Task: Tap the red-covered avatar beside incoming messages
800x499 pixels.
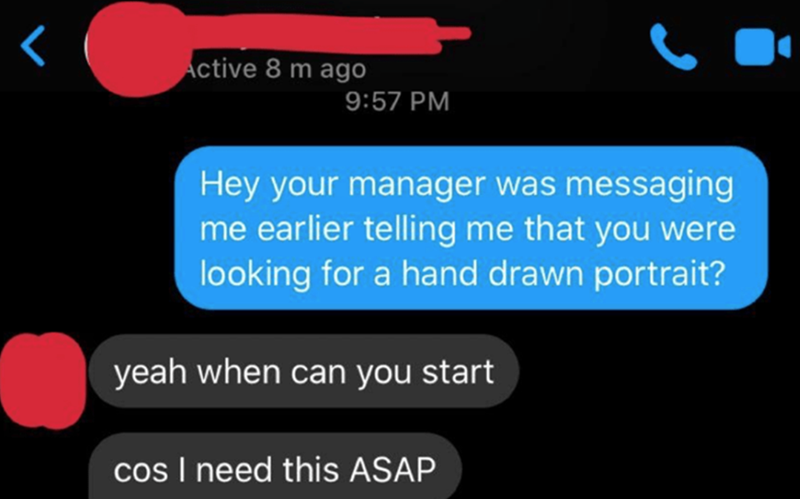Action: point(43,381)
